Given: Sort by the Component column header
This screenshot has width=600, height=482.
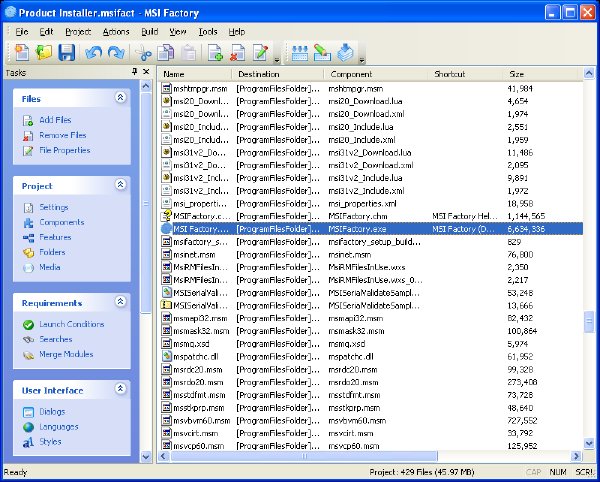Looking at the screenshot, I should [375, 74].
